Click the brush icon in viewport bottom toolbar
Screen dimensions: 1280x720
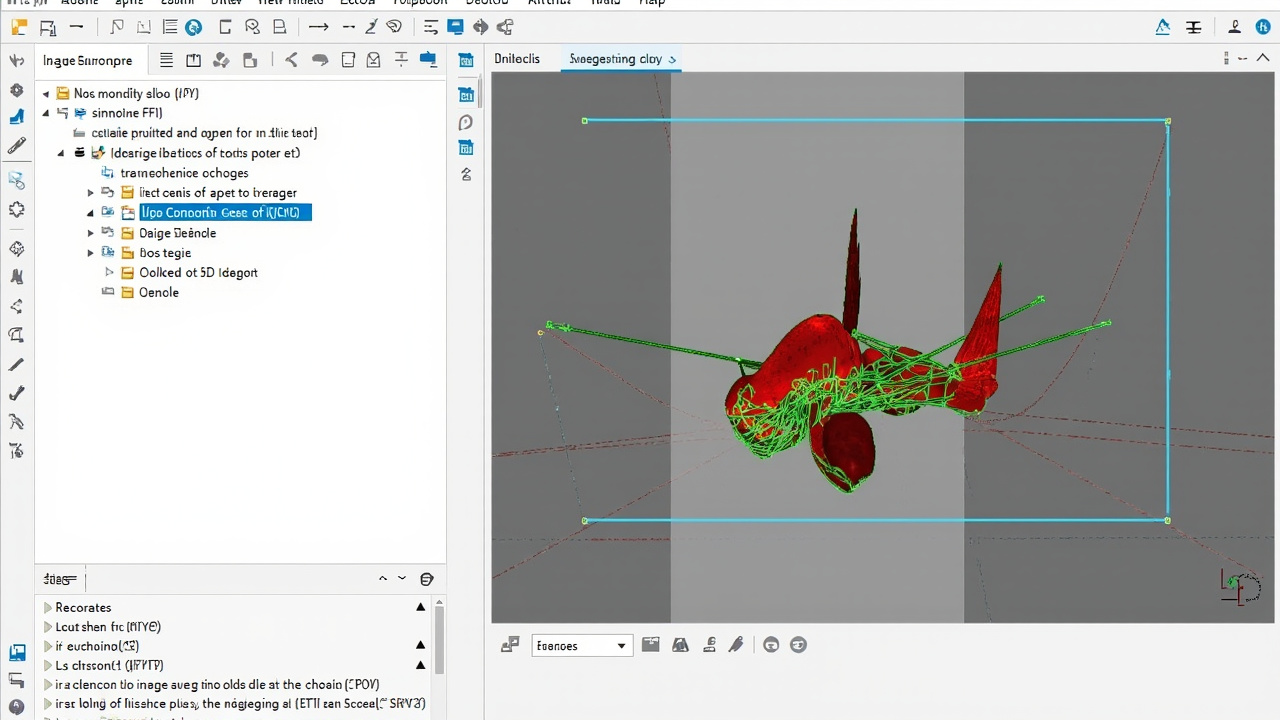point(736,645)
